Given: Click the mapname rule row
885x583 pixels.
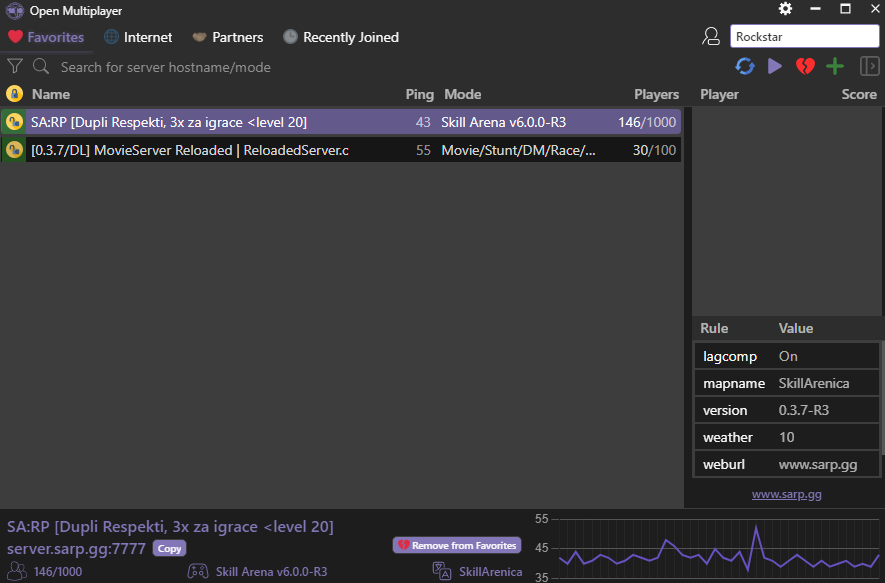Looking at the screenshot, I should (x=787, y=383).
